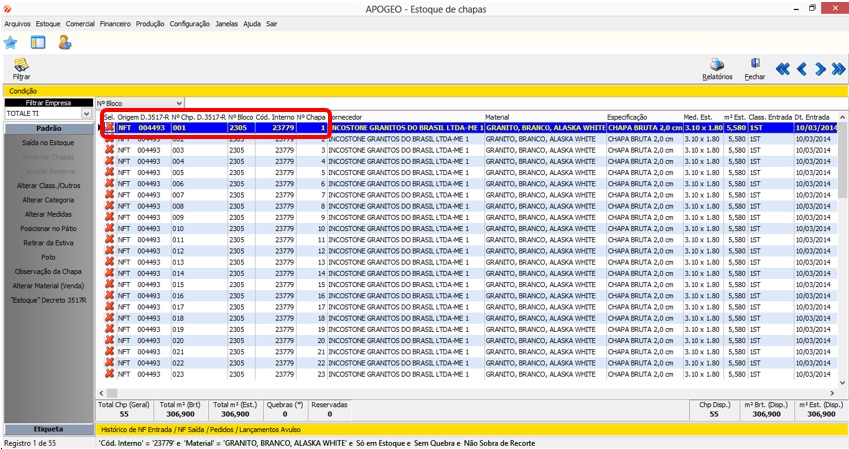Viewport: 849px width, 449px height.
Task: Click Saída no Estoque in sidebar
Action: point(48,142)
